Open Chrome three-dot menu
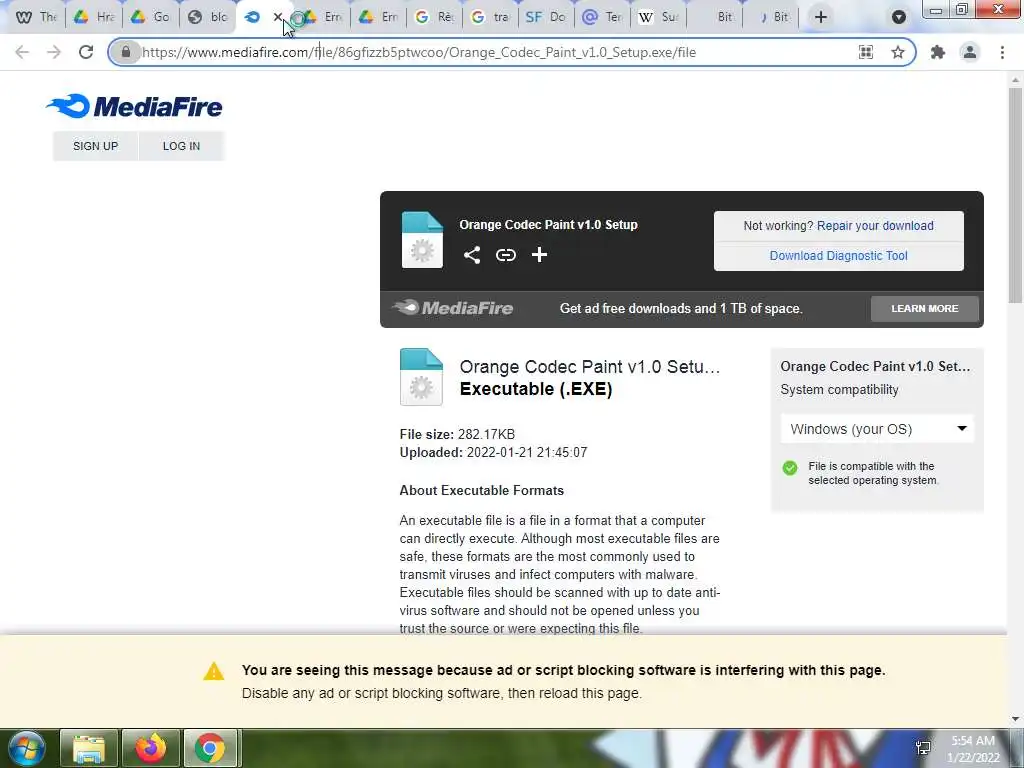This screenshot has height=768, width=1024. [x=1002, y=52]
